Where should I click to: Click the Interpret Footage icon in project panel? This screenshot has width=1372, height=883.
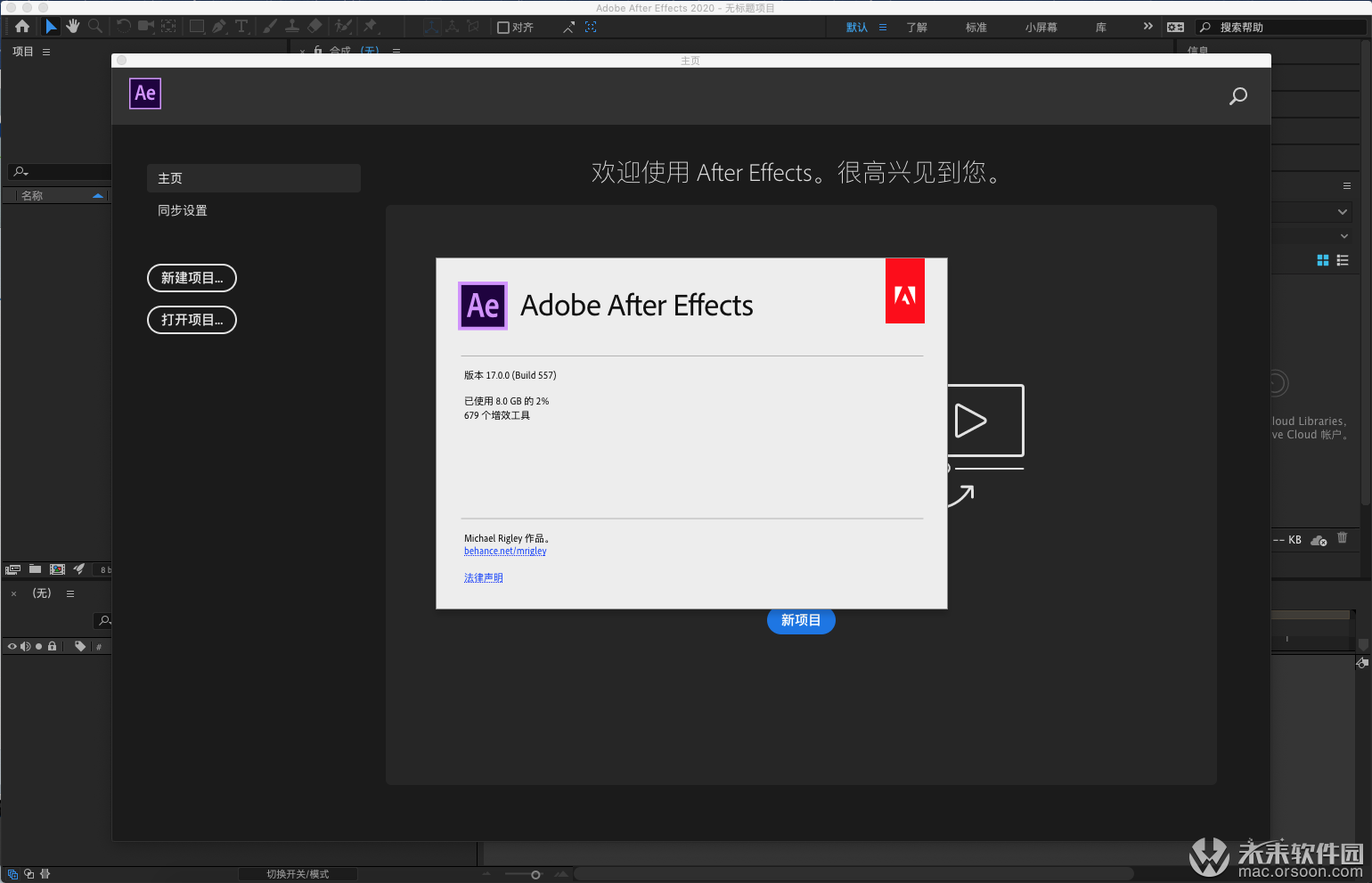[12, 568]
